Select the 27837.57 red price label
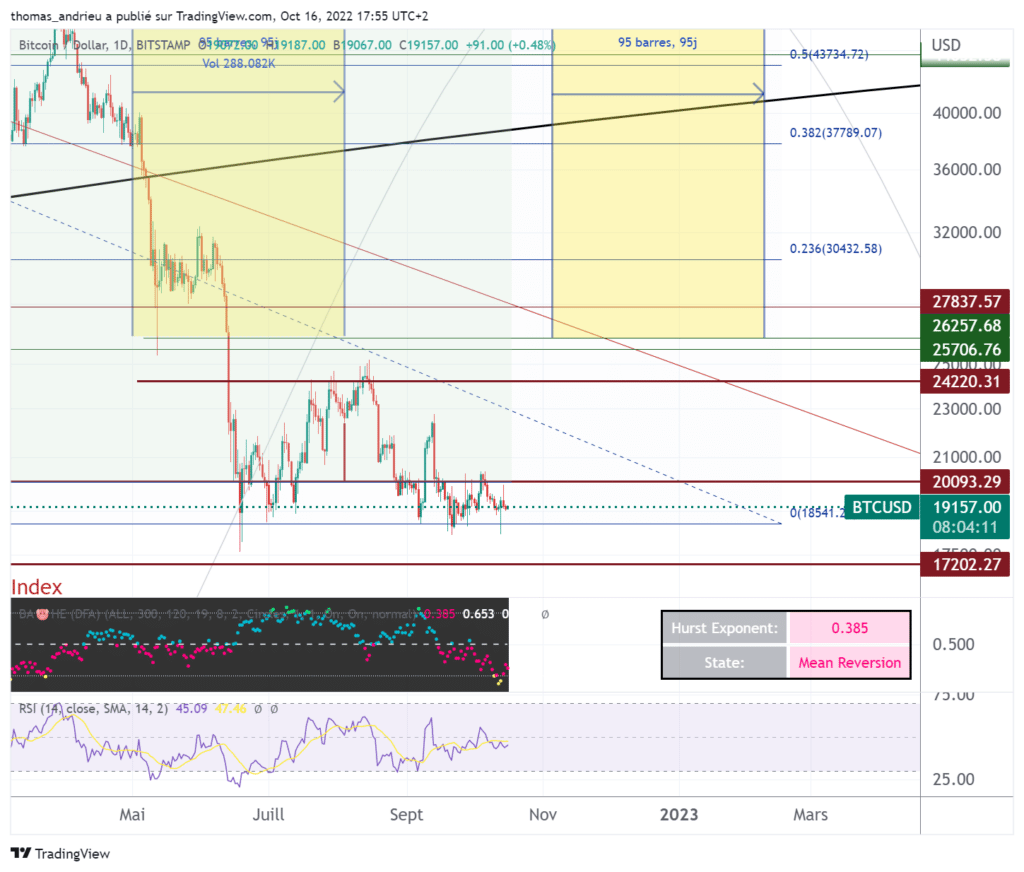This screenshot has height=872, width=1024. point(965,301)
